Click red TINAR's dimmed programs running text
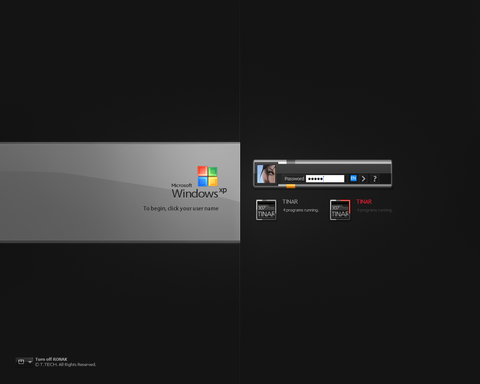This screenshot has height=384, width=480. pos(375,210)
